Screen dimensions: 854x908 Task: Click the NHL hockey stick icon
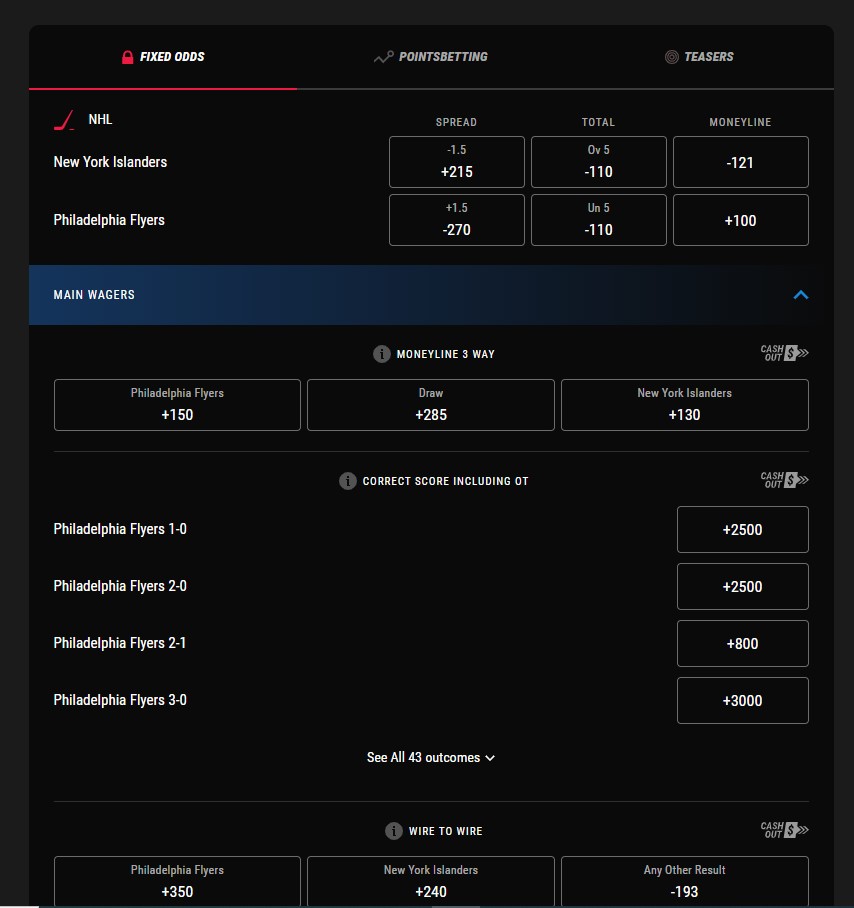(64, 120)
